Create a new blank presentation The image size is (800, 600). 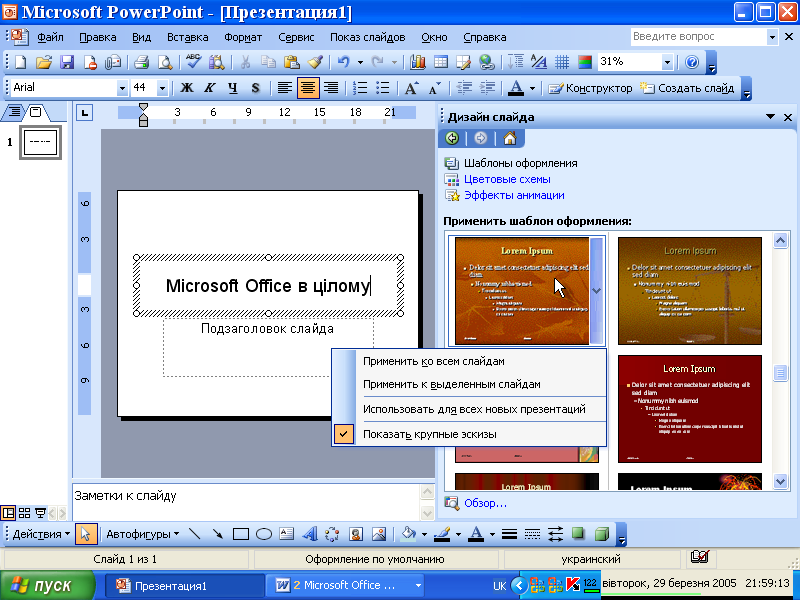coord(20,62)
